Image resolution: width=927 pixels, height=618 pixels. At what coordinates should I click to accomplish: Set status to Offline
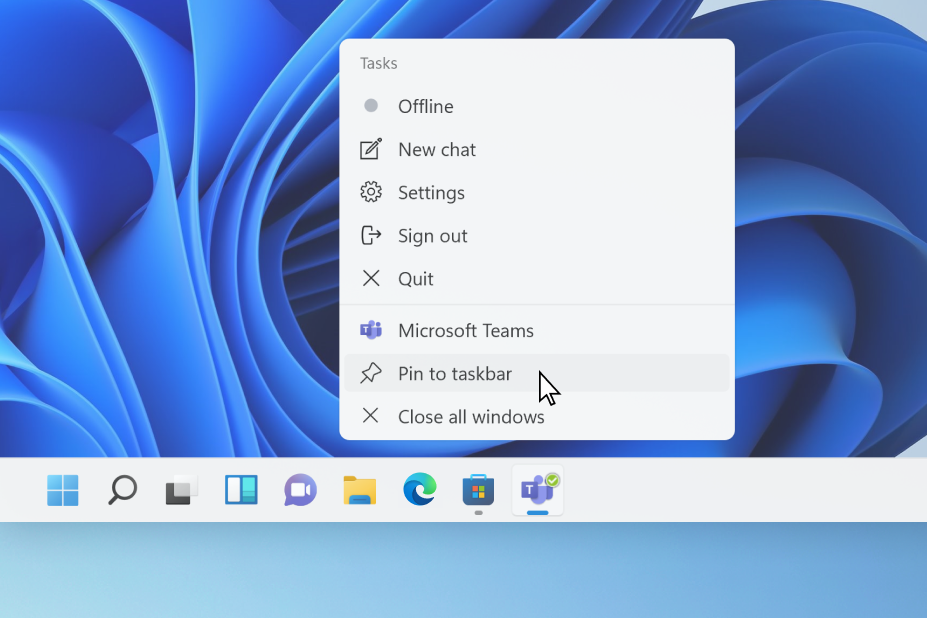pyautogui.click(x=537, y=106)
